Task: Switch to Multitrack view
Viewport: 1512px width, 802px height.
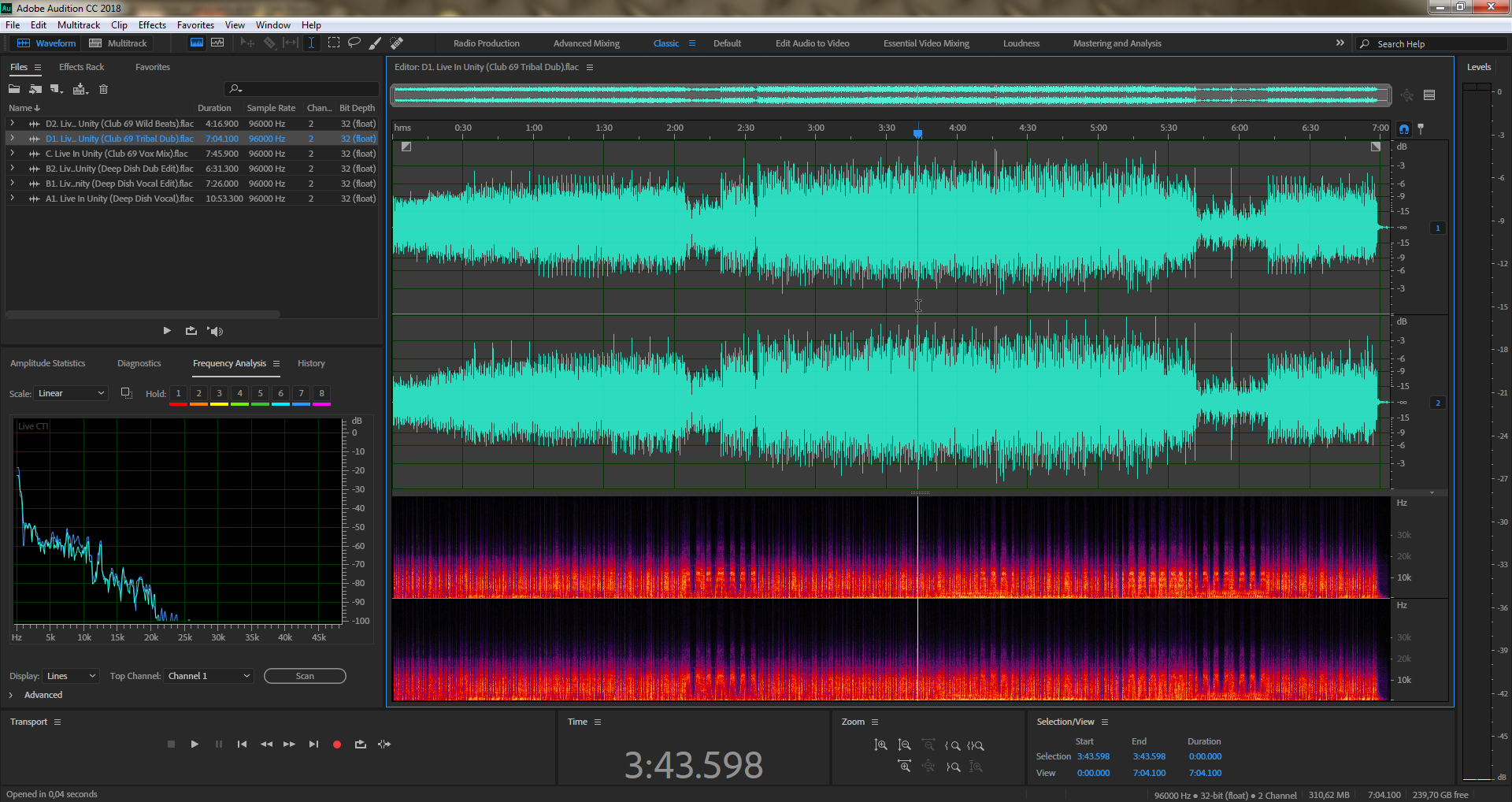Action: point(118,43)
